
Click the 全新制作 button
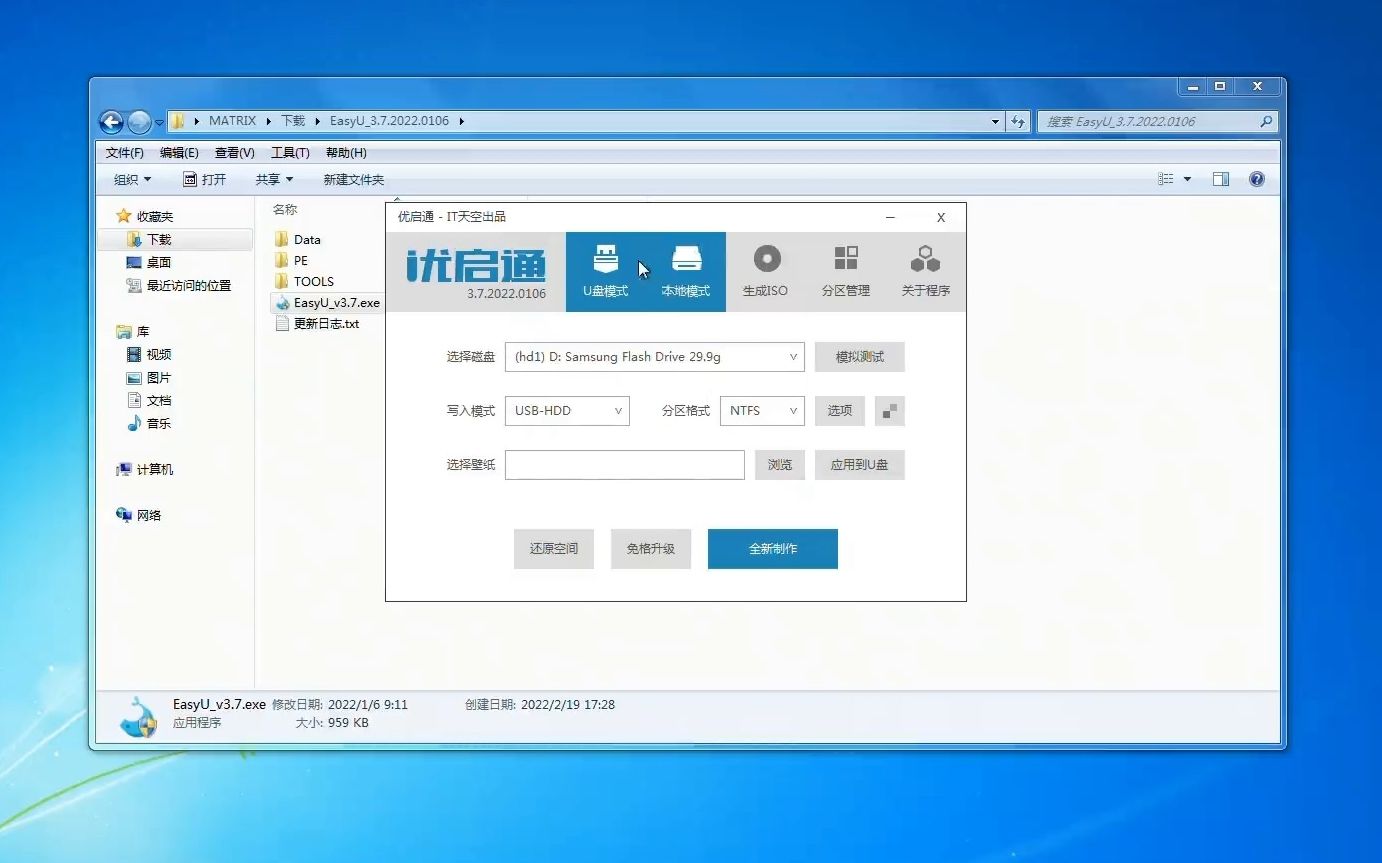(773, 549)
